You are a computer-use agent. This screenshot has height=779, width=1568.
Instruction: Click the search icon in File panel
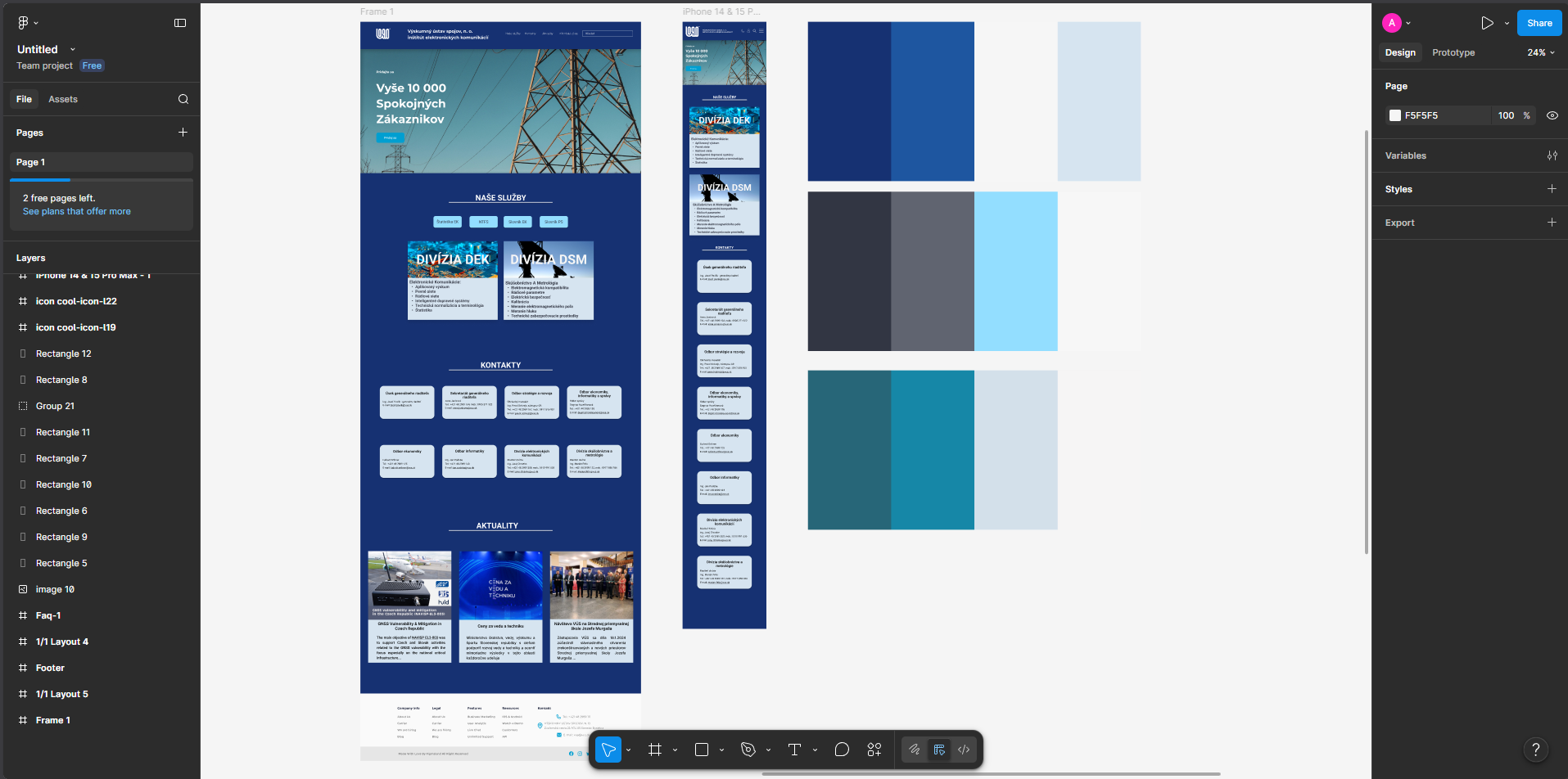[x=183, y=99]
